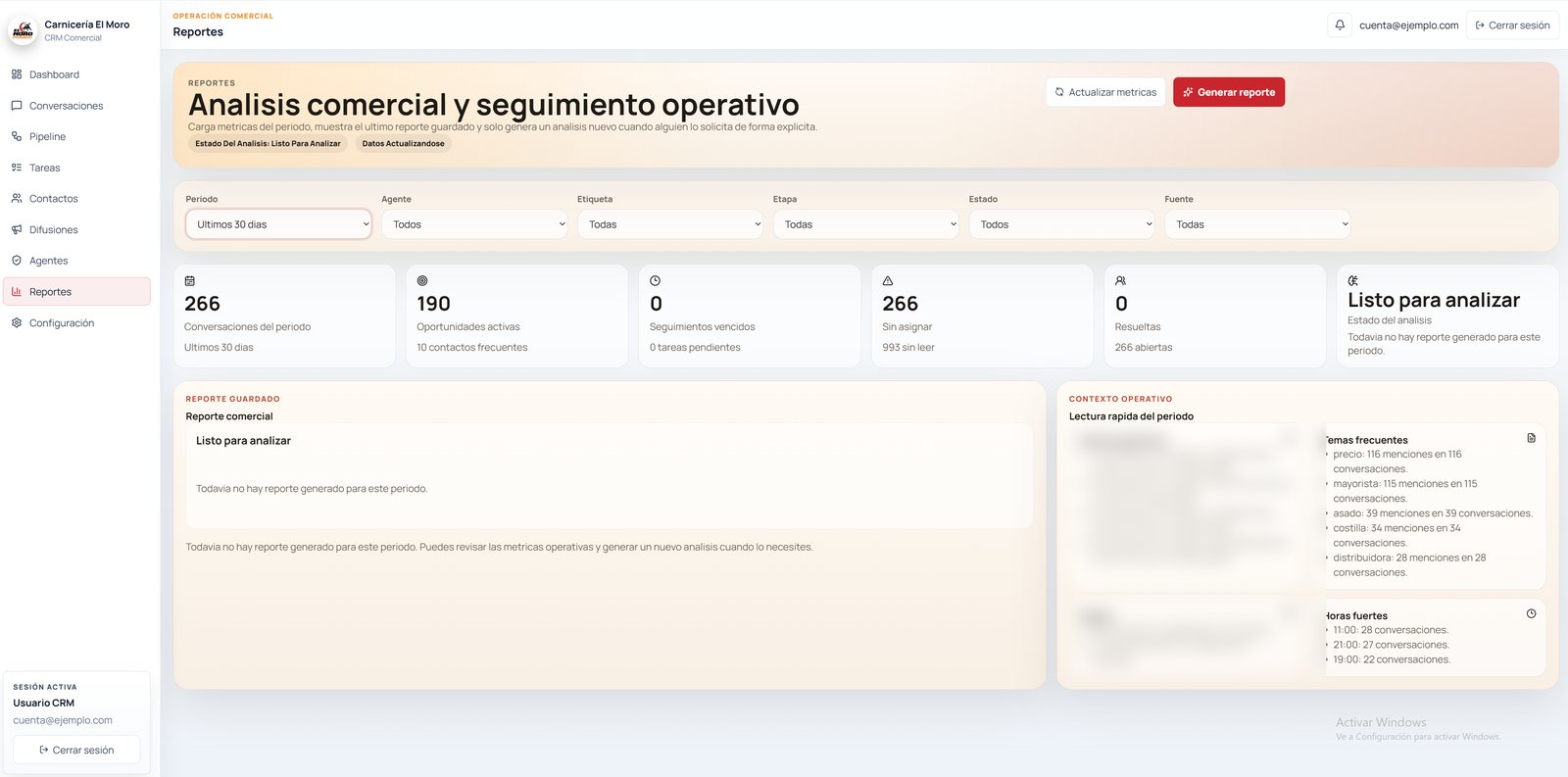
Task: Click the warning triangle icon in Sin asignar card
Action: pos(888,280)
